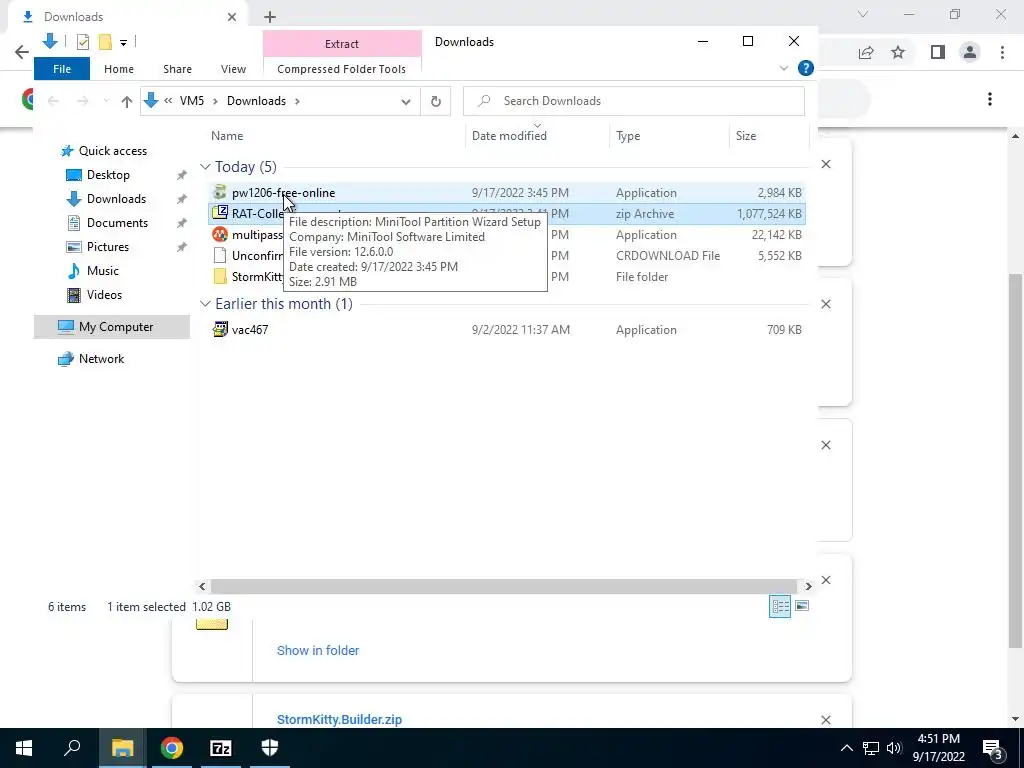Select the StormKitty folder icon

220,276
